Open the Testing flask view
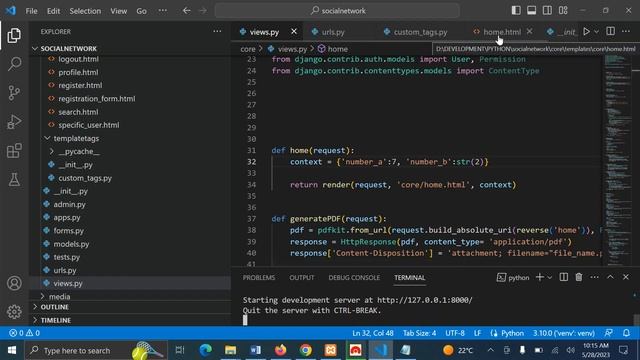The height and width of the screenshot is (360, 640). pos(14,180)
